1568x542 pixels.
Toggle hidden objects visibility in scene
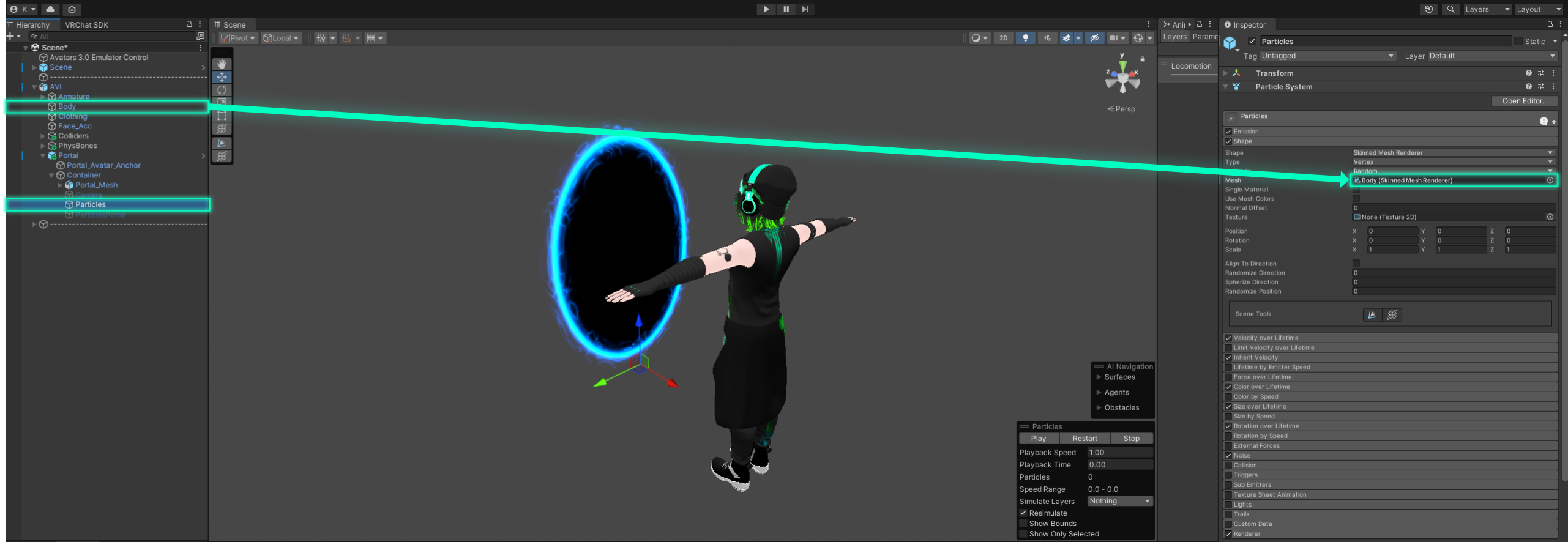tap(1095, 38)
